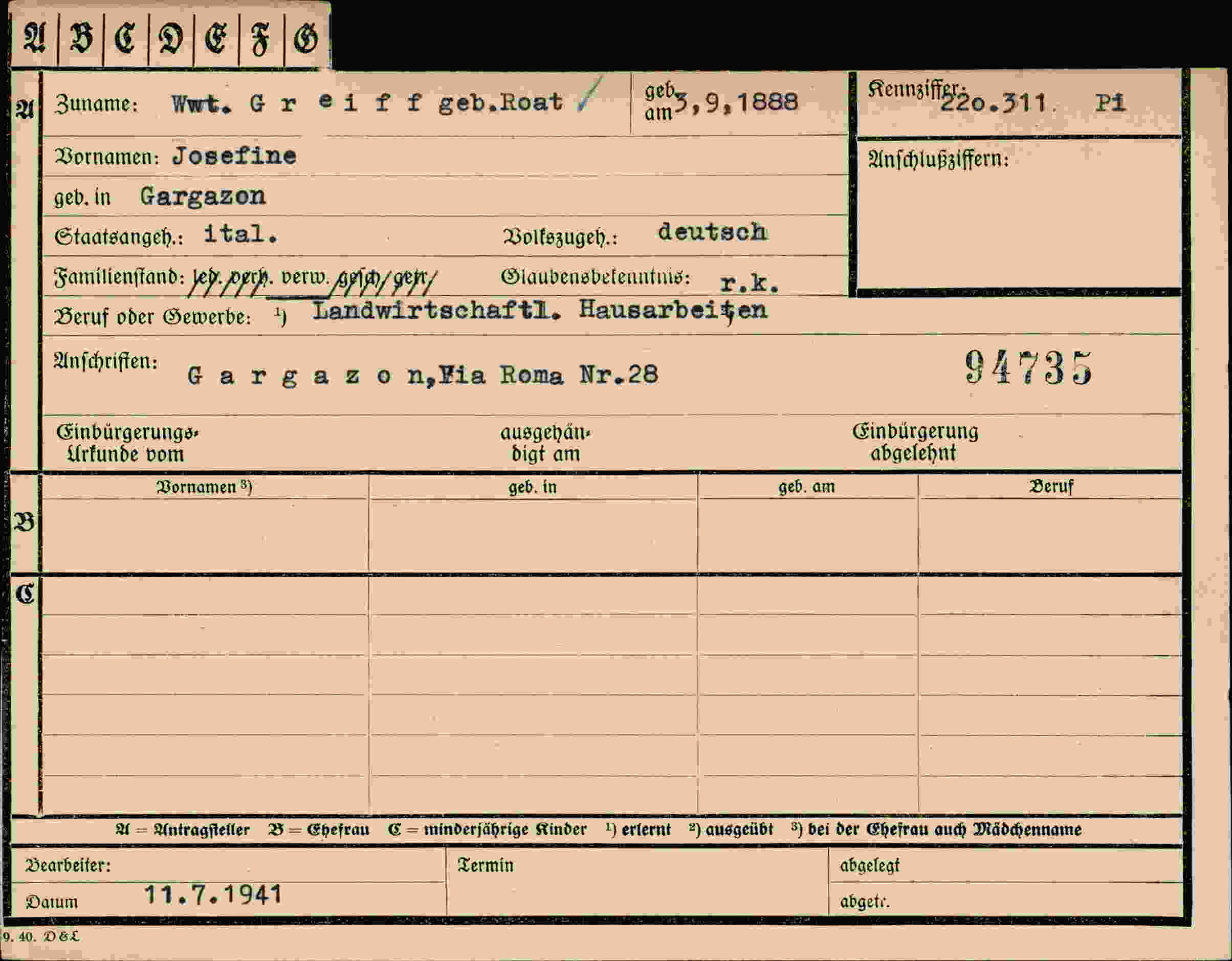This screenshot has width=1232, height=961.
Task: Click the birthplace "Gargazon" after geb. in
Action: 203,196
